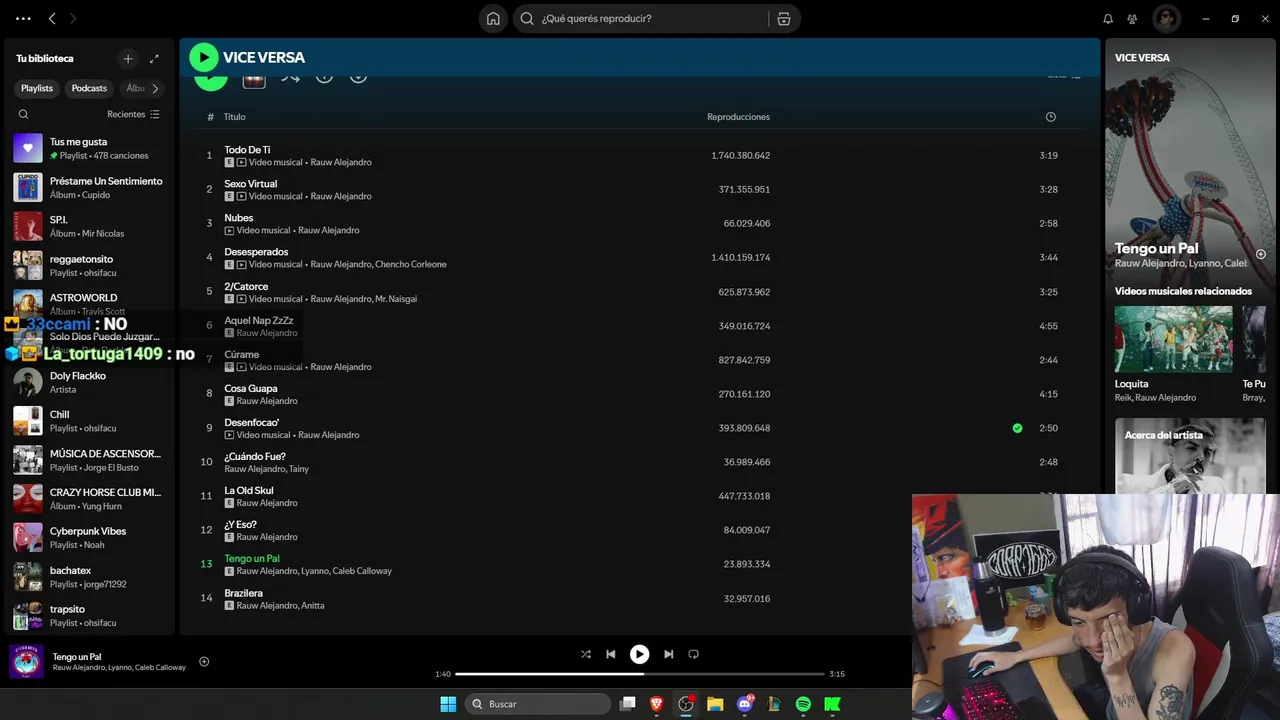Open the Chencho Corleone artist link
1280x720 pixels.
(410, 265)
